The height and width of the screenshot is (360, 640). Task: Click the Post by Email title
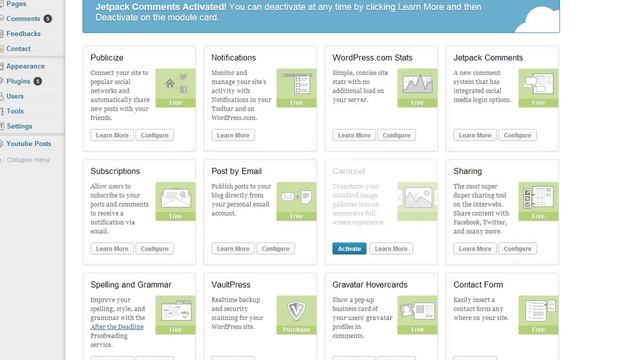[x=236, y=171]
